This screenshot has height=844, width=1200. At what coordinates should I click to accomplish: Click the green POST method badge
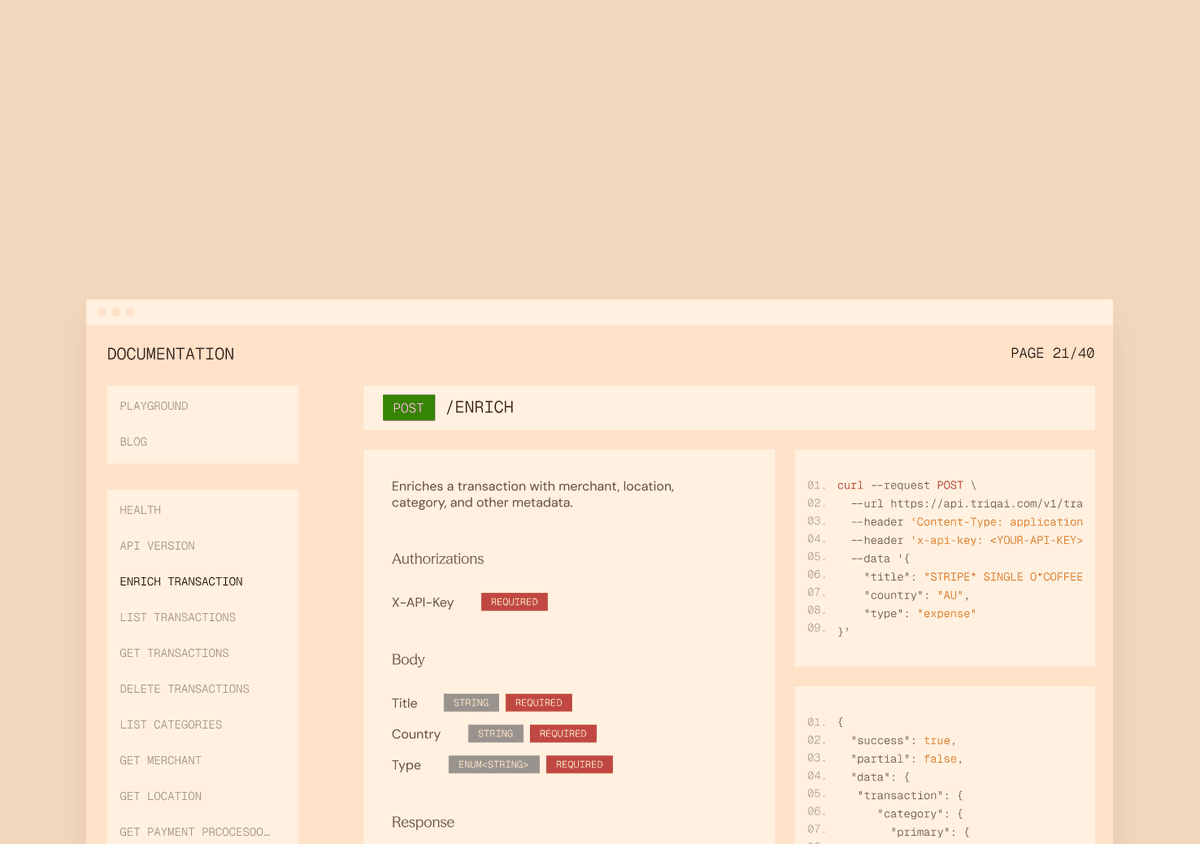click(x=408, y=408)
